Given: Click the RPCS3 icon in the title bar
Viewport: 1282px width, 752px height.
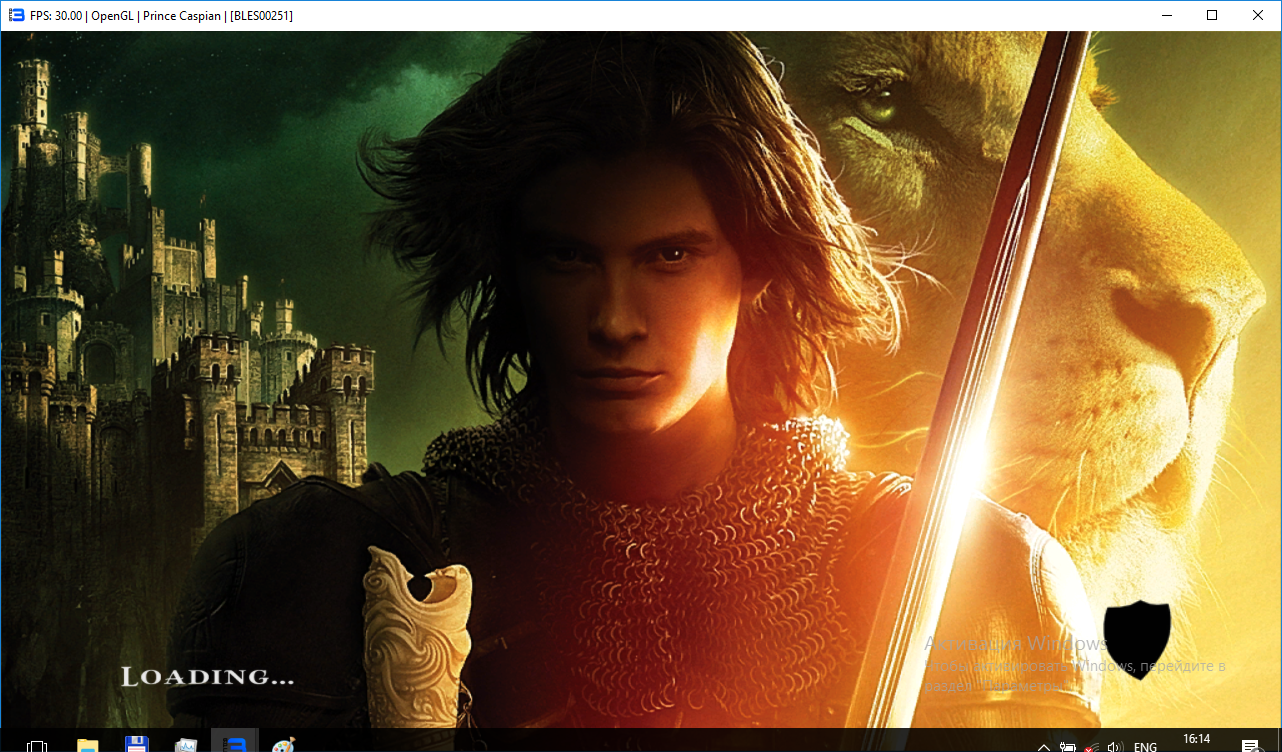Looking at the screenshot, I should pos(16,15).
